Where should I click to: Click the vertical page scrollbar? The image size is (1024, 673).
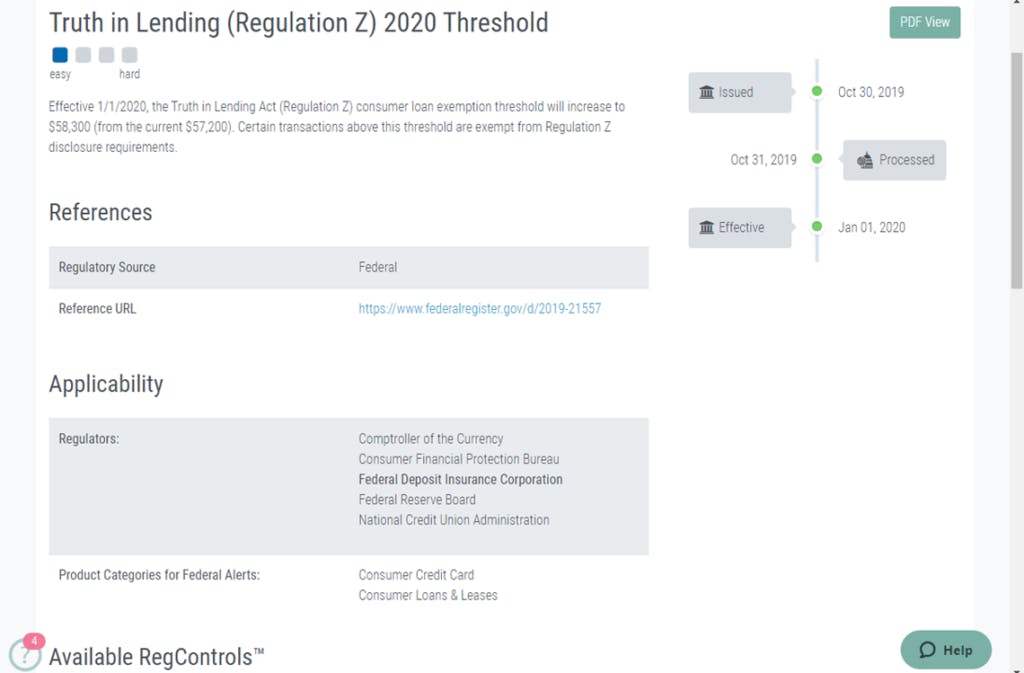[1016, 170]
